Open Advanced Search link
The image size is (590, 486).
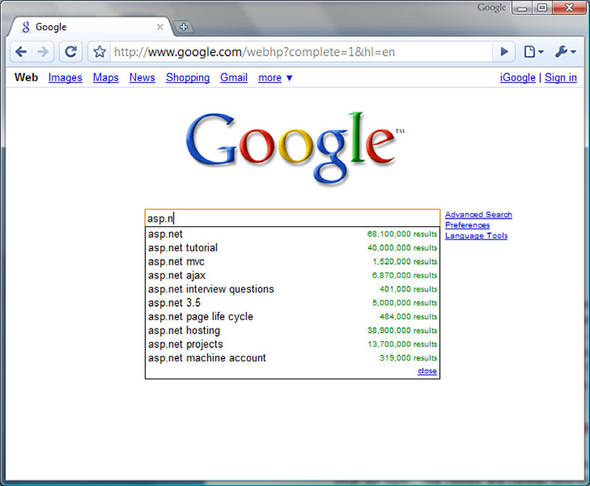pyautogui.click(x=478, y=214)
